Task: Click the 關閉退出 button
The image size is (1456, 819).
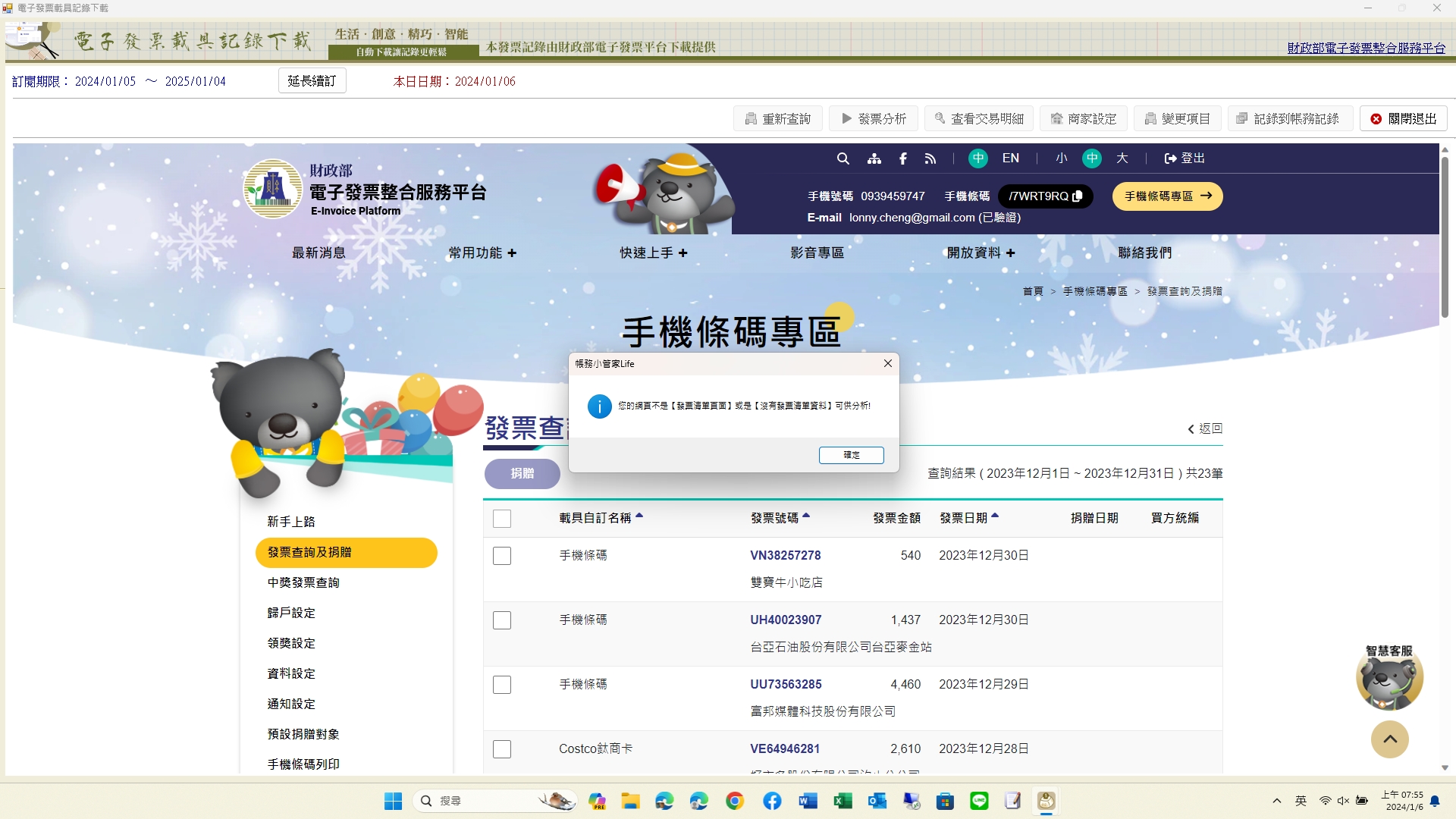Action: click(1404, 119)
